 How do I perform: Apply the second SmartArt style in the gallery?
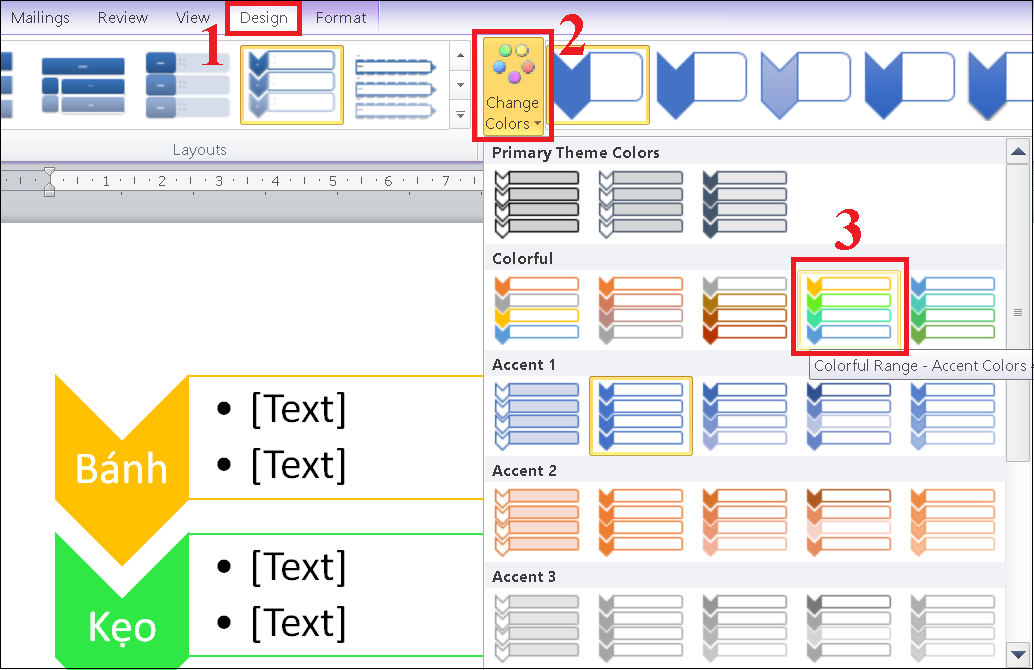tap(702, 85)
